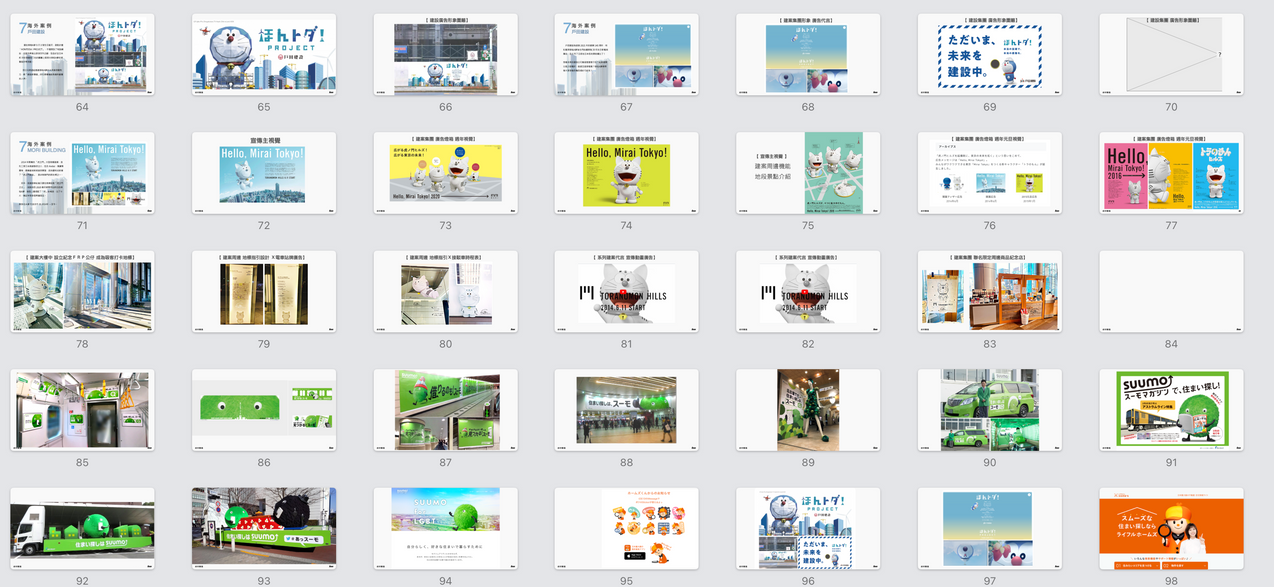Choose slide 73 with the yellow banner
Screen dimensions: 1274x587
coord(445,173)
